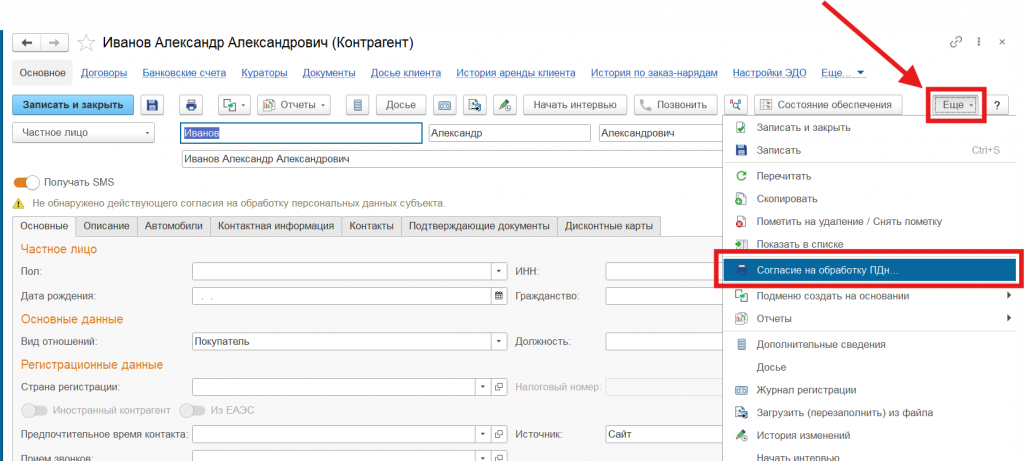Add contractor to favorites with star icon
This screenshot has height=461, width=1024.
[x=87, y=43]
